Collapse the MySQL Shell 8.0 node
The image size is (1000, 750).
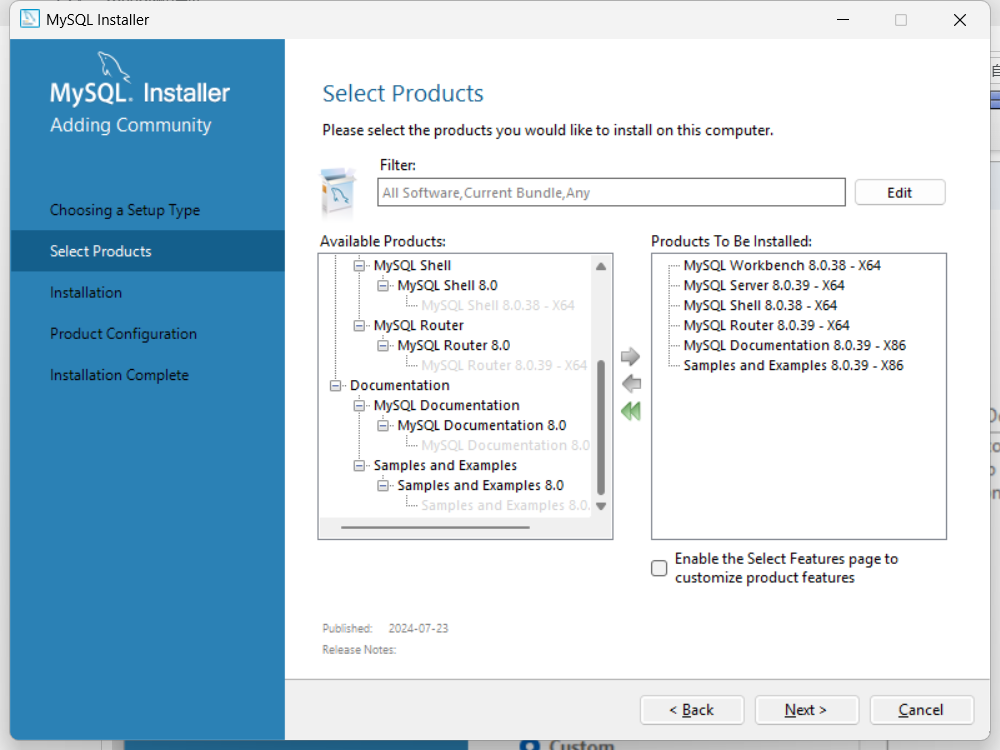[x=383, y=285]
